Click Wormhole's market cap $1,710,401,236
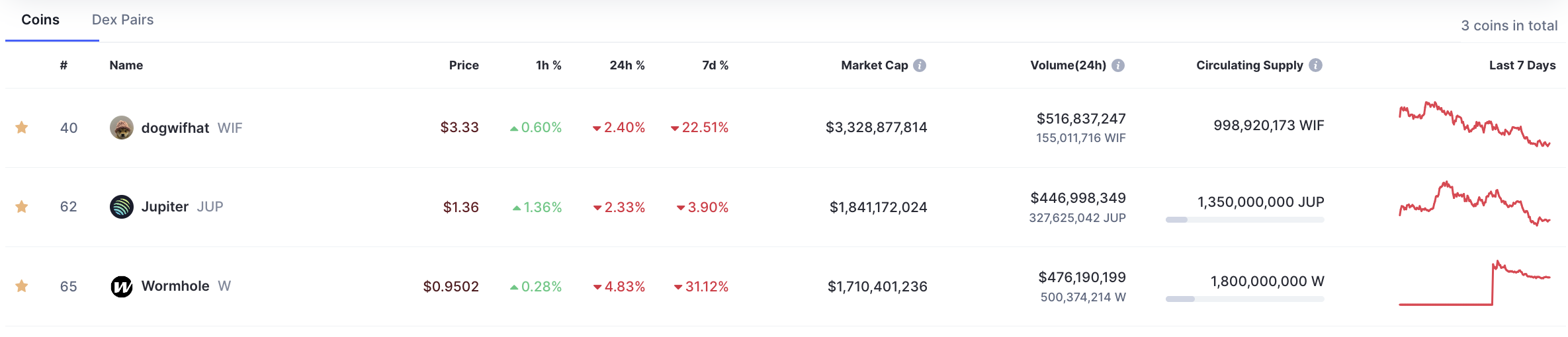 877,287
